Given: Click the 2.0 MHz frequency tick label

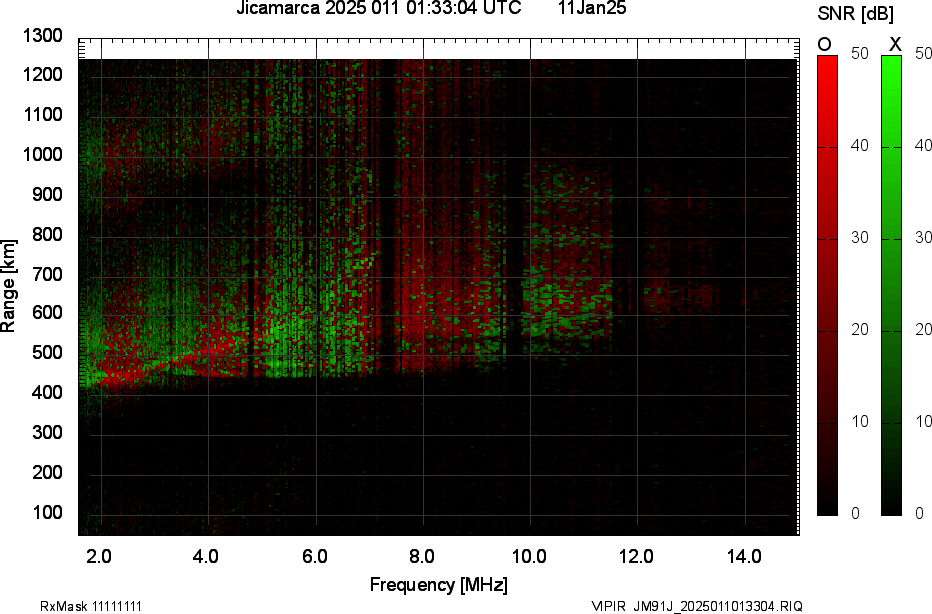Looking at the screenshot, I should [x=99, y=556].
